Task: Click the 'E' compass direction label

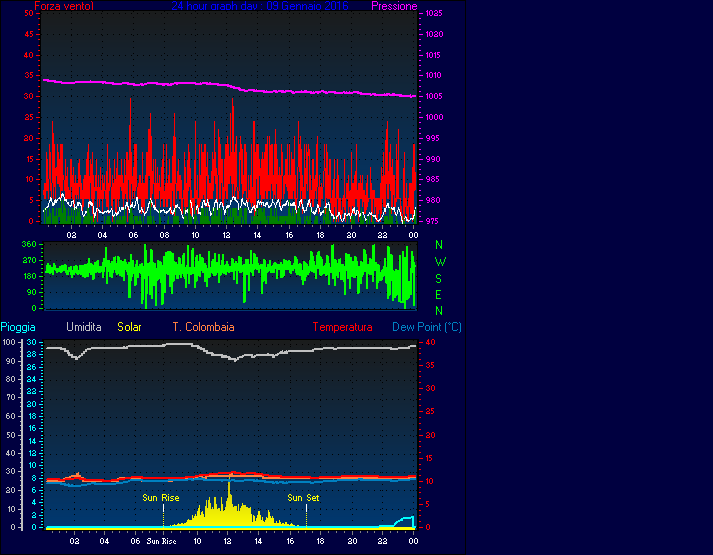Action: coord(438,295)
